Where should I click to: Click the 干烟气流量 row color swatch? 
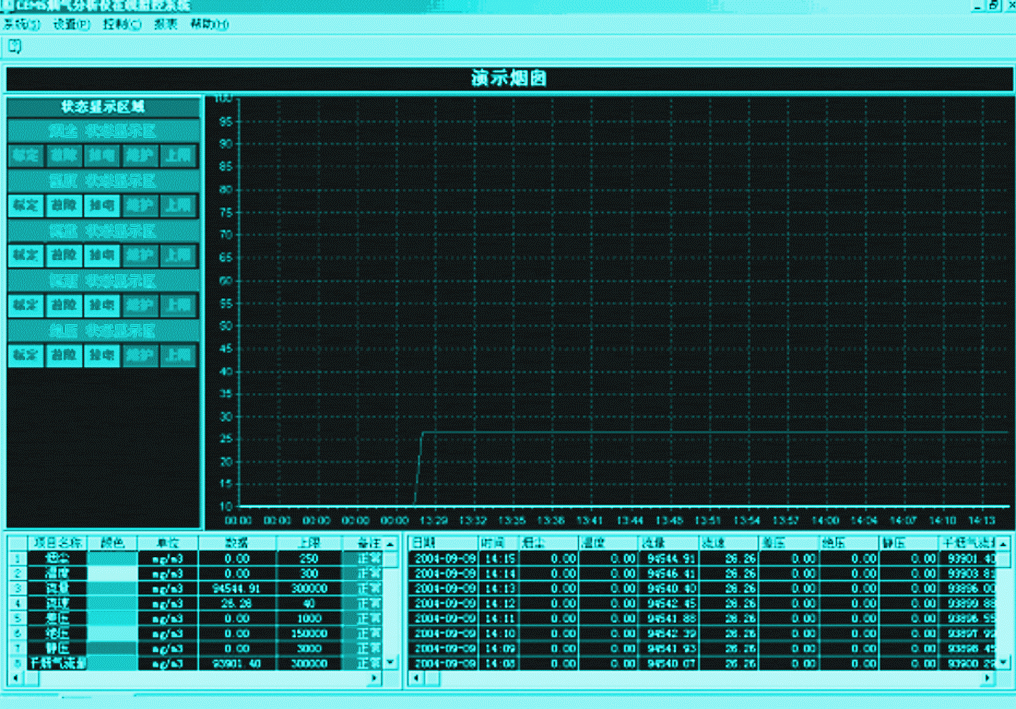tap(113, 663)
